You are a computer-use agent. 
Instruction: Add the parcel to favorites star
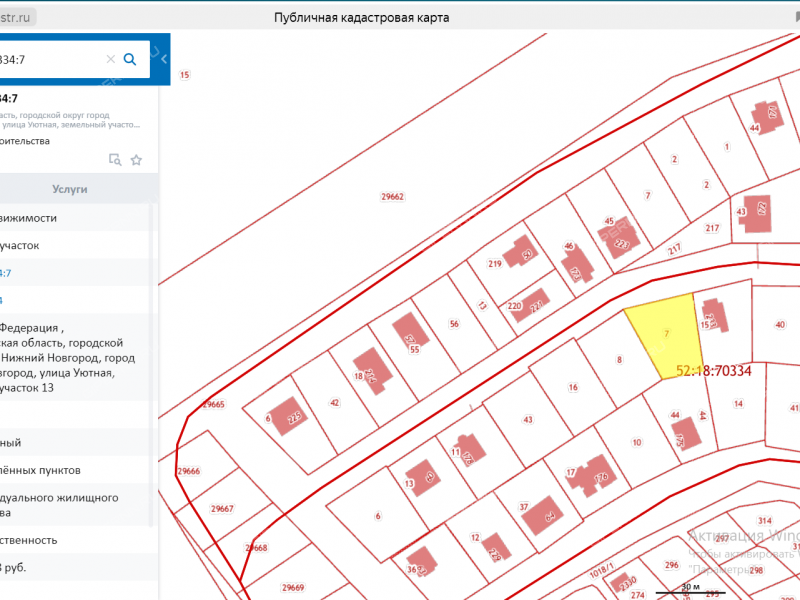pos(136,160)
